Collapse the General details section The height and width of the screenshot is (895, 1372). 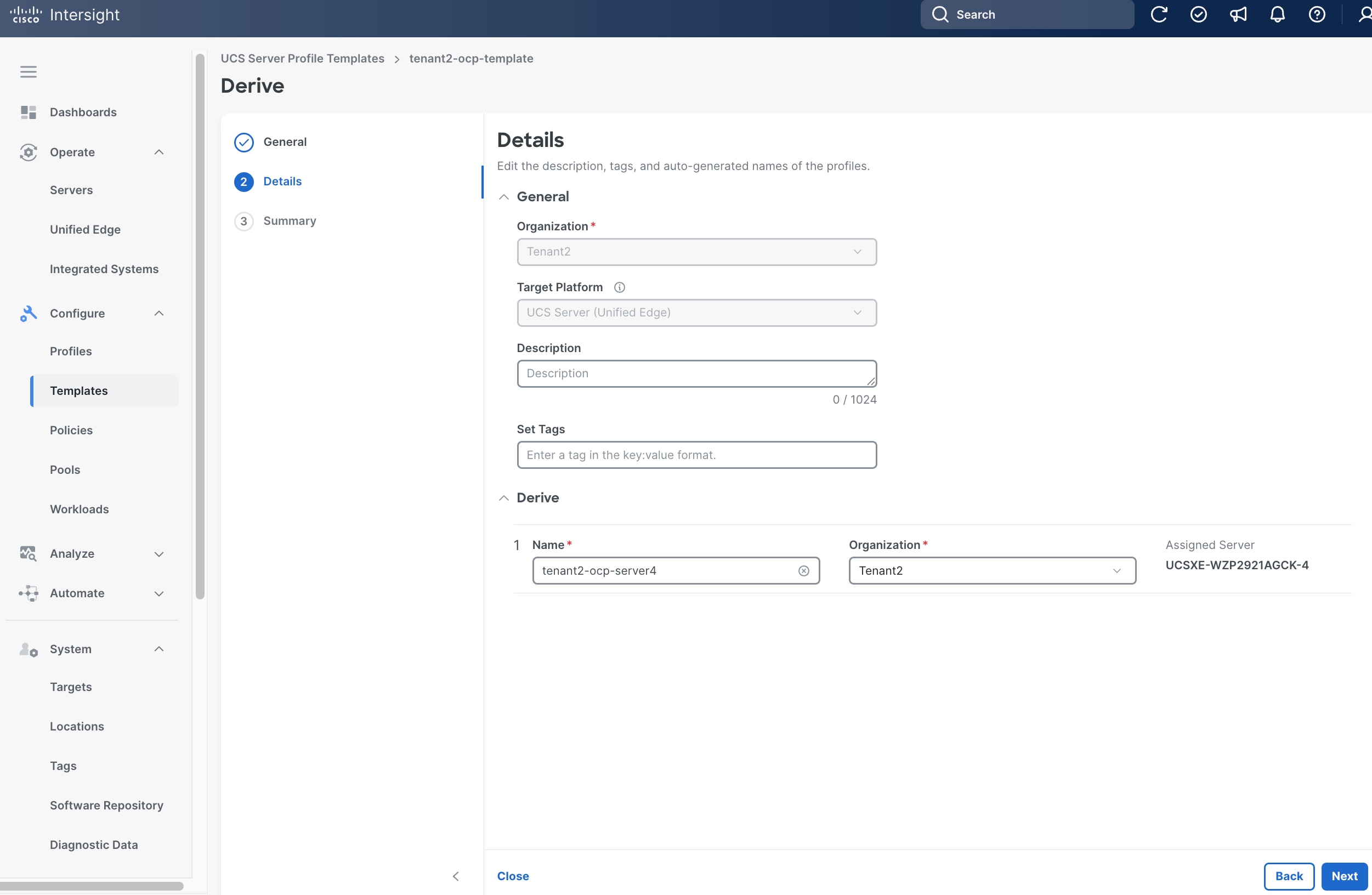pyautogui.click(x=504, y=197)
